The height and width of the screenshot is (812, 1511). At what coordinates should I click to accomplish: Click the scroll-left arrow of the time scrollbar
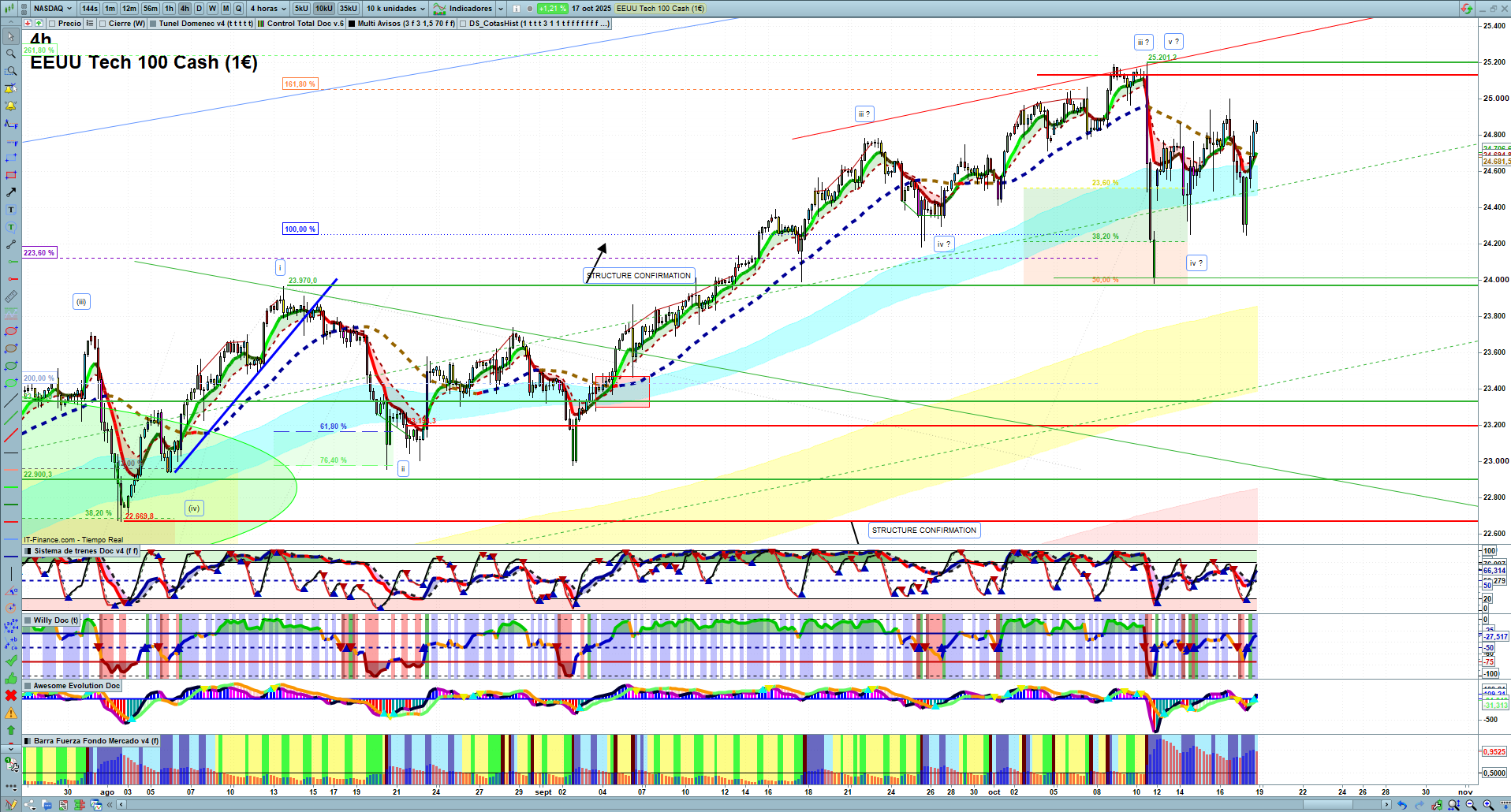121,805
